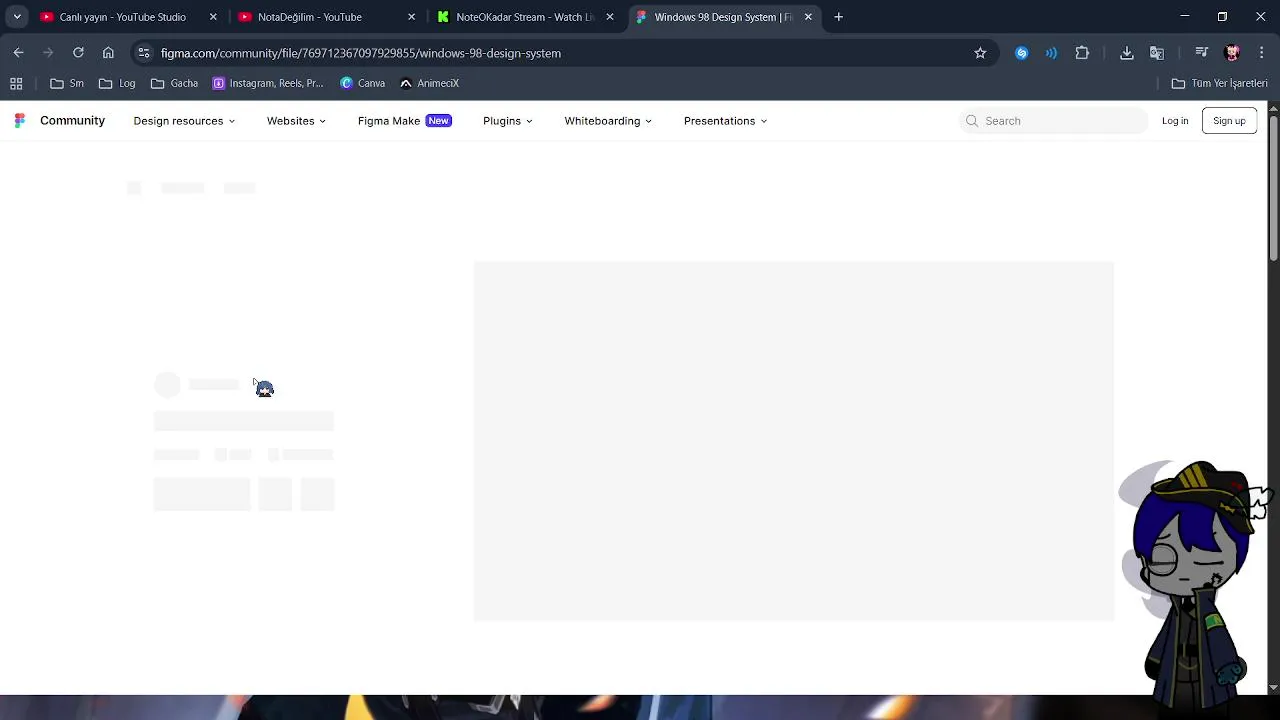
Task: Open the browser home page
Action: coord(108,53)
